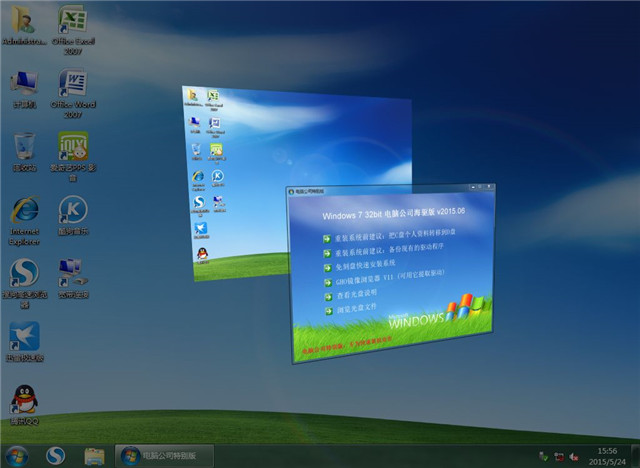Open the Internet Explorer desktop icon
The height and width of the screenshot is (468, 640).
pos(24,211)
